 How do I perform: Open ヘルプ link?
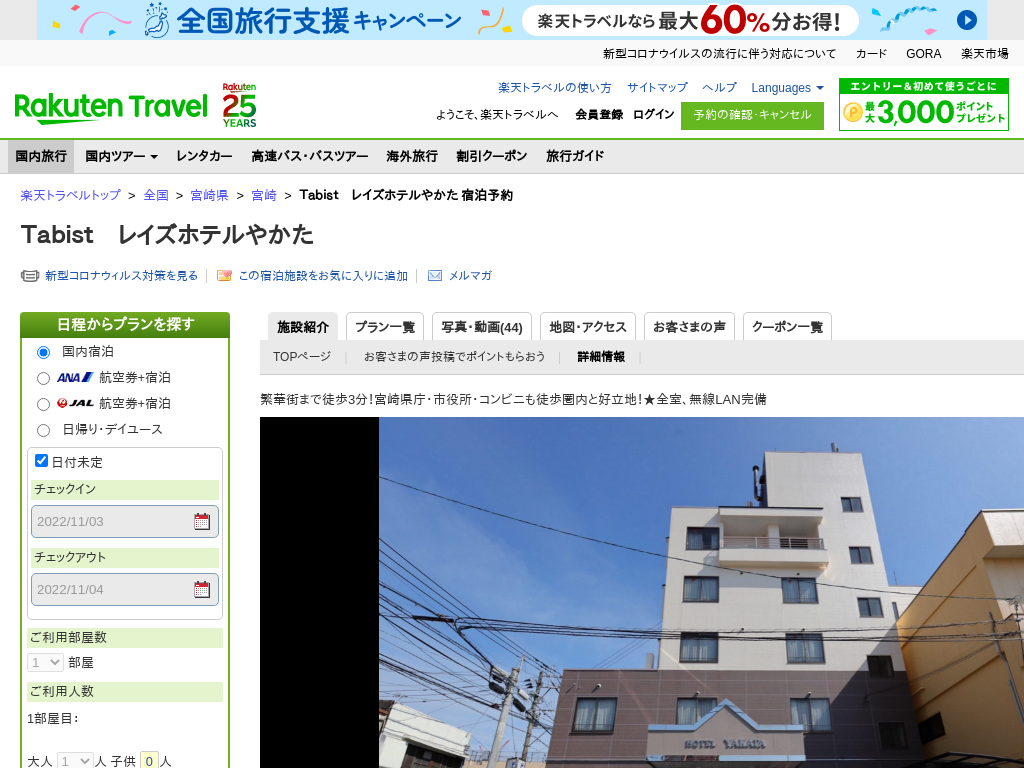click(x=719, y=88)
